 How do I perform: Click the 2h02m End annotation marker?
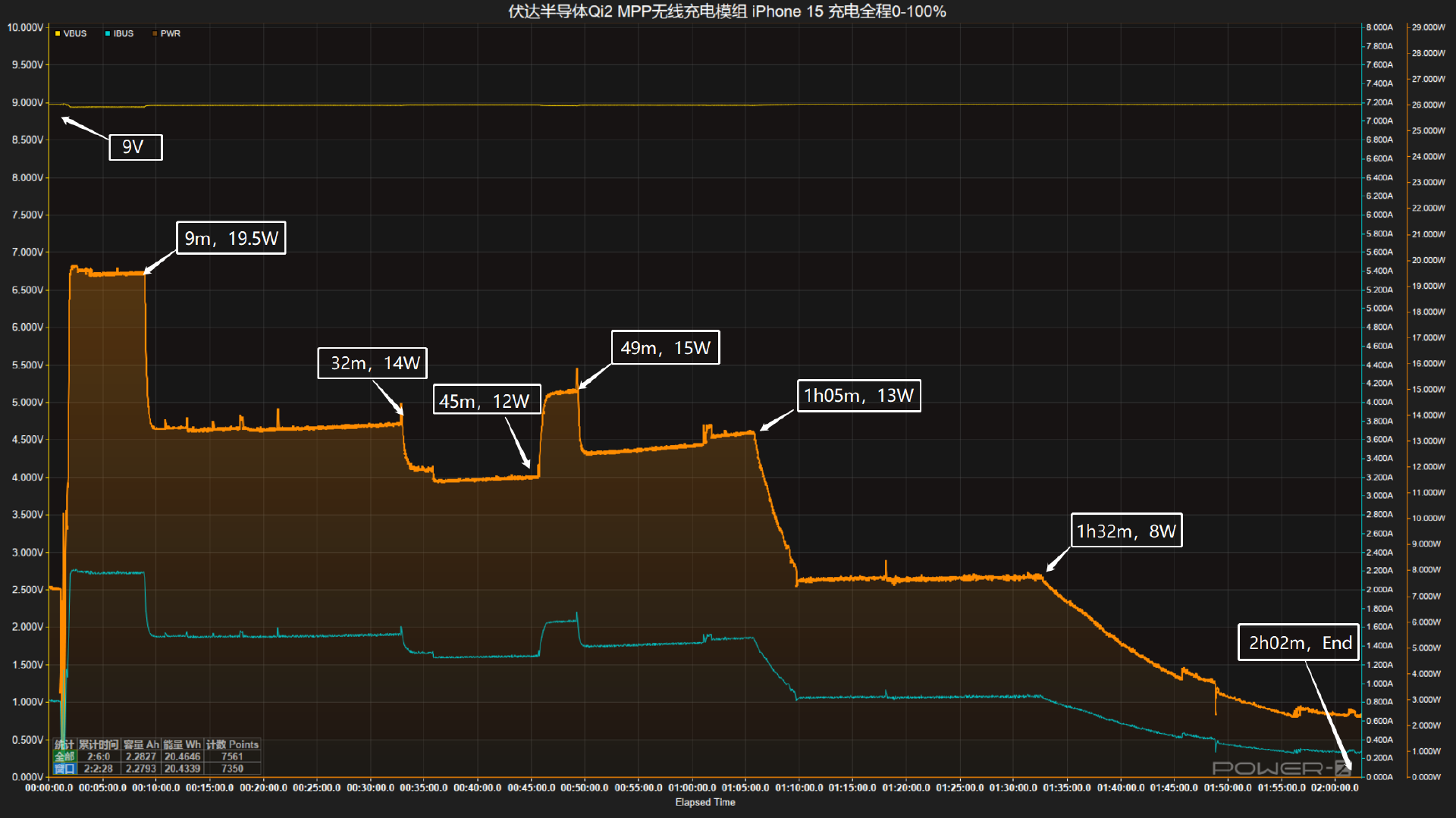pyautogui.click(x=1298, y=643)
